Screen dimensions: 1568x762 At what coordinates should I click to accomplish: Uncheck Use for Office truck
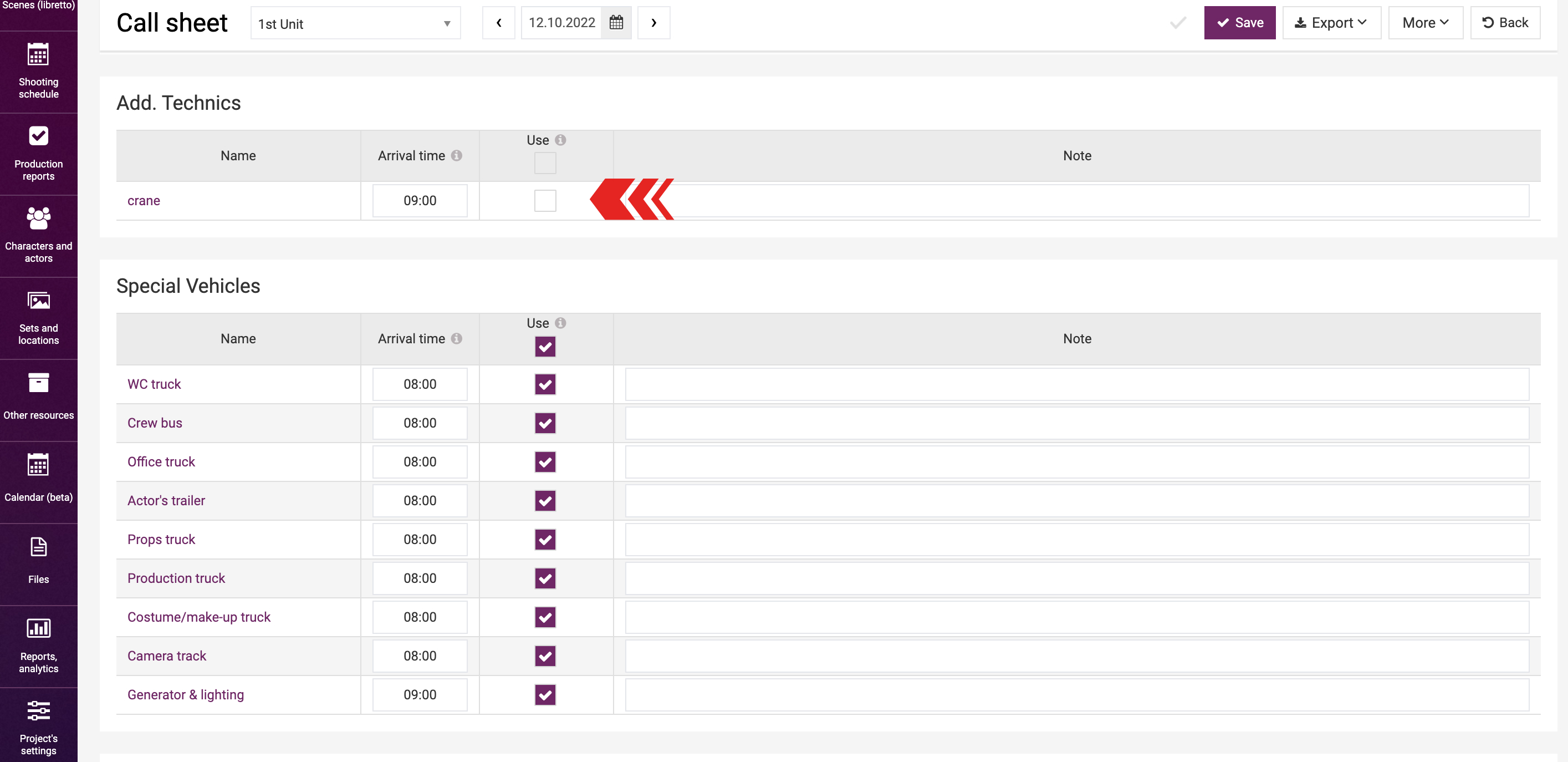click(545, 463)
